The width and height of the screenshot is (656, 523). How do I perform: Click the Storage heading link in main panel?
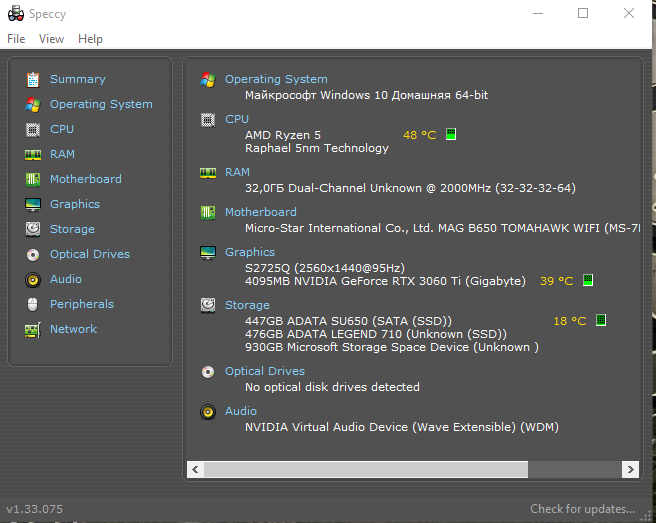click(x=247, y=305)
